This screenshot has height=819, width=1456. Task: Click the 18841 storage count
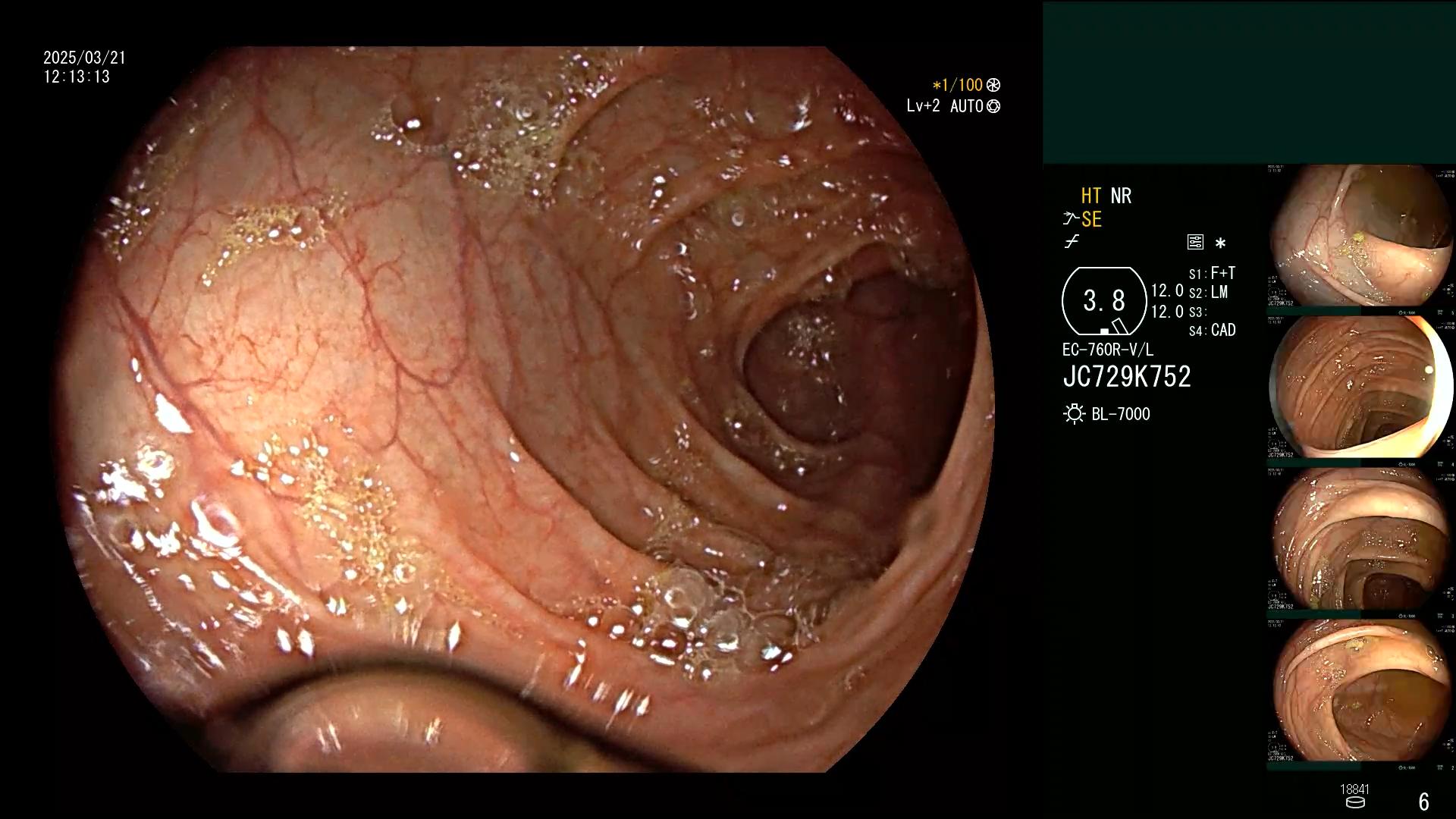click(x=1354, y=789)
